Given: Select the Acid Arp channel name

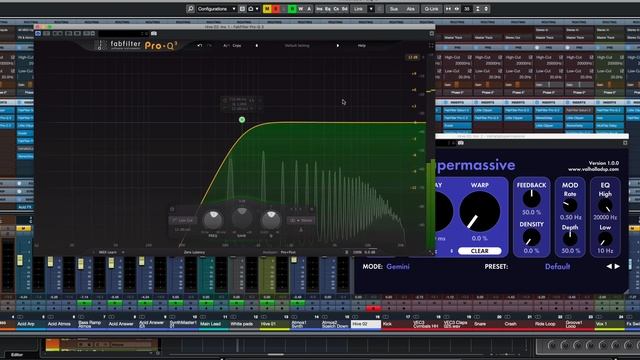Looking at the screenshot, I should [x=26, y=324].
